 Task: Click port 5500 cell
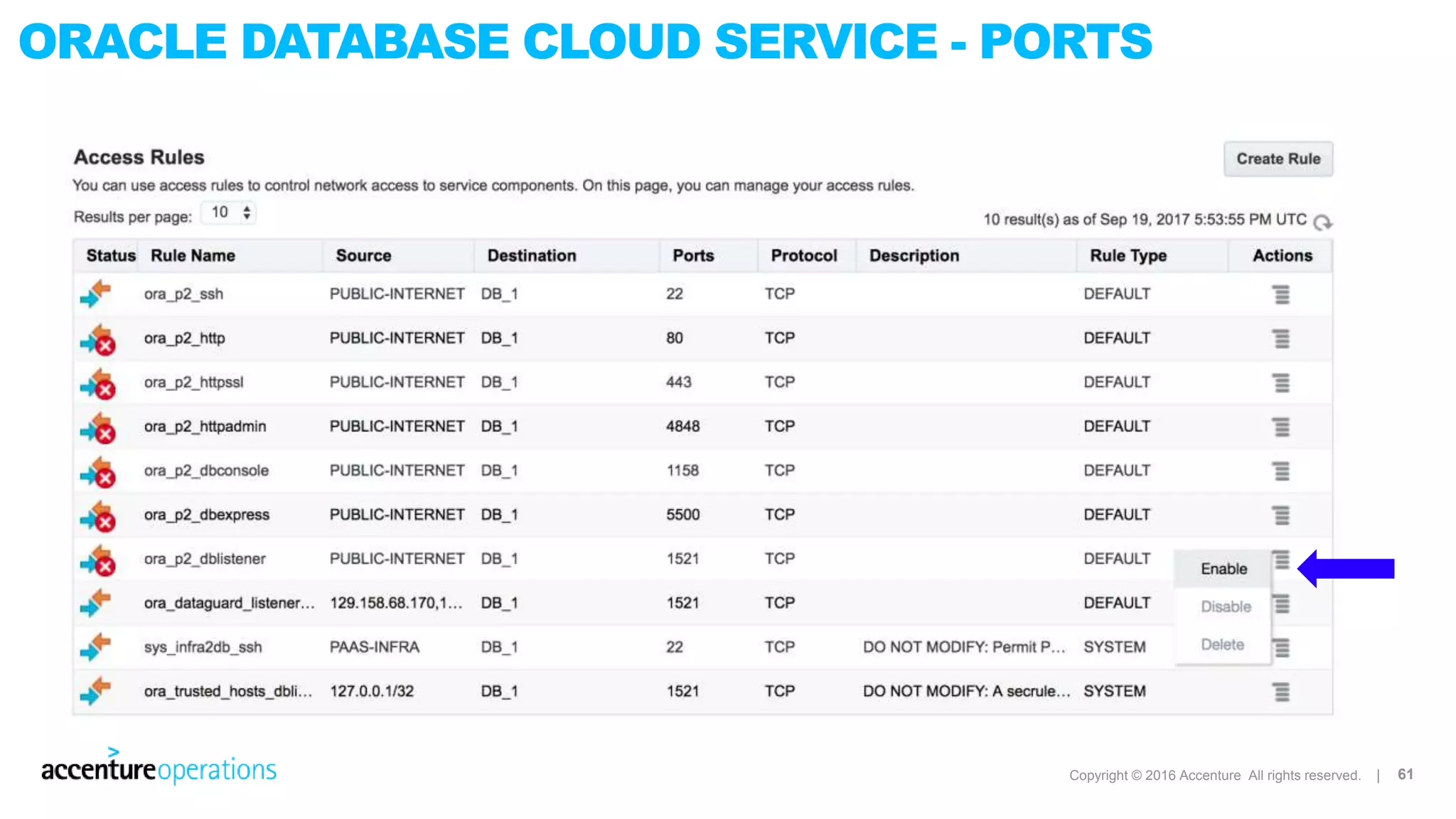pos(682,515)
